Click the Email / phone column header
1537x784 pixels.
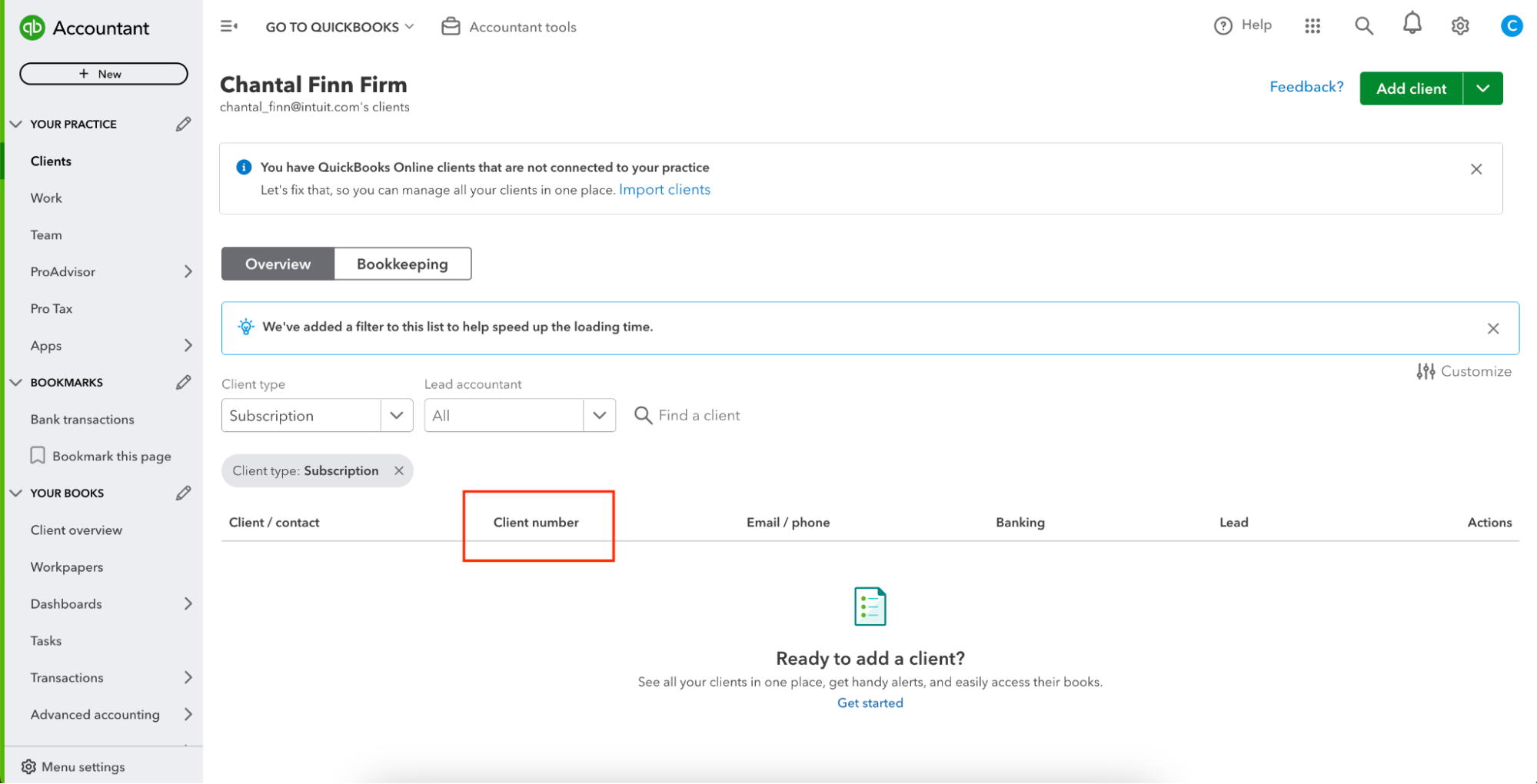[x=788, y=522]
